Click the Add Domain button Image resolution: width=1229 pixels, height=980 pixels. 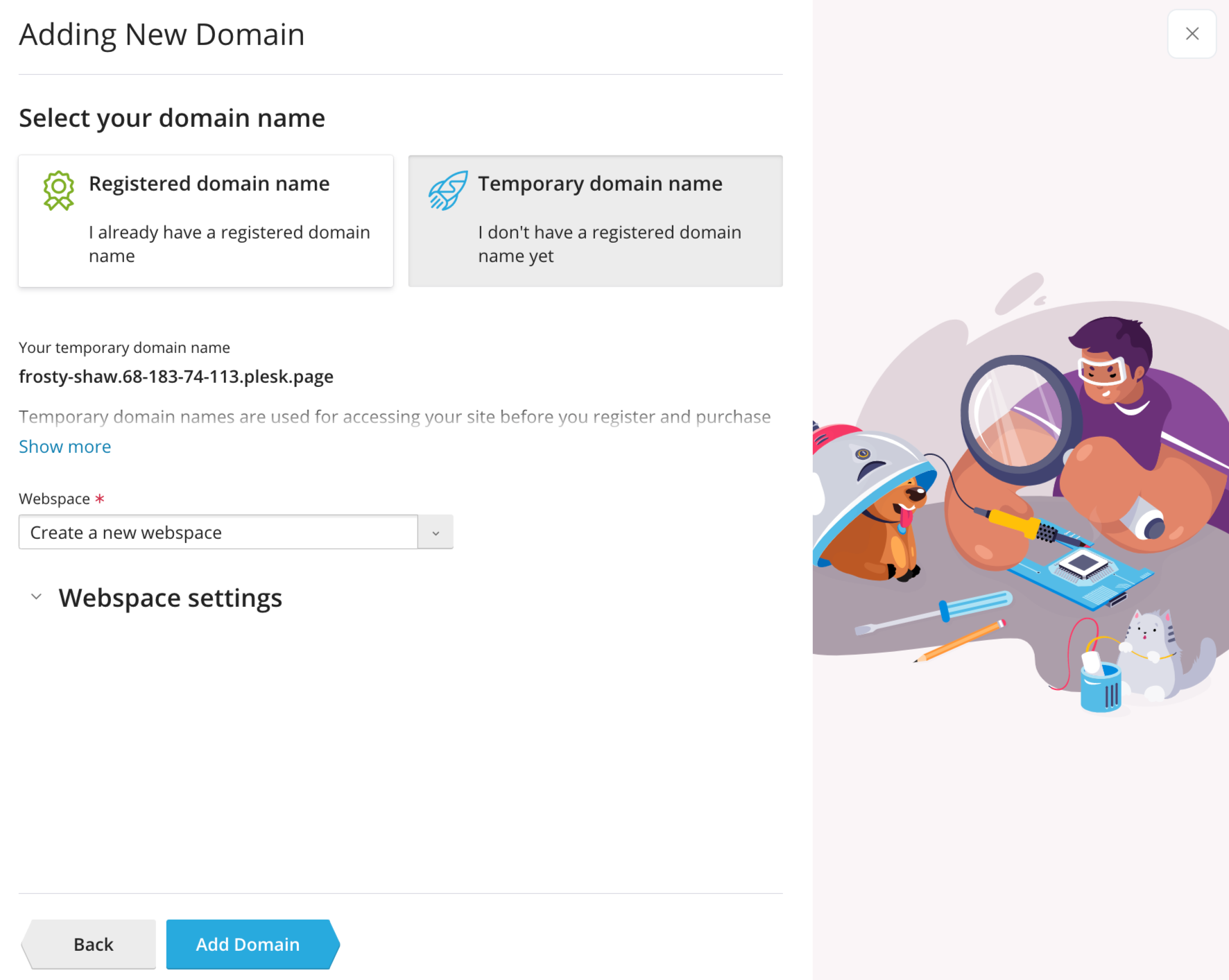click(248, 944)
